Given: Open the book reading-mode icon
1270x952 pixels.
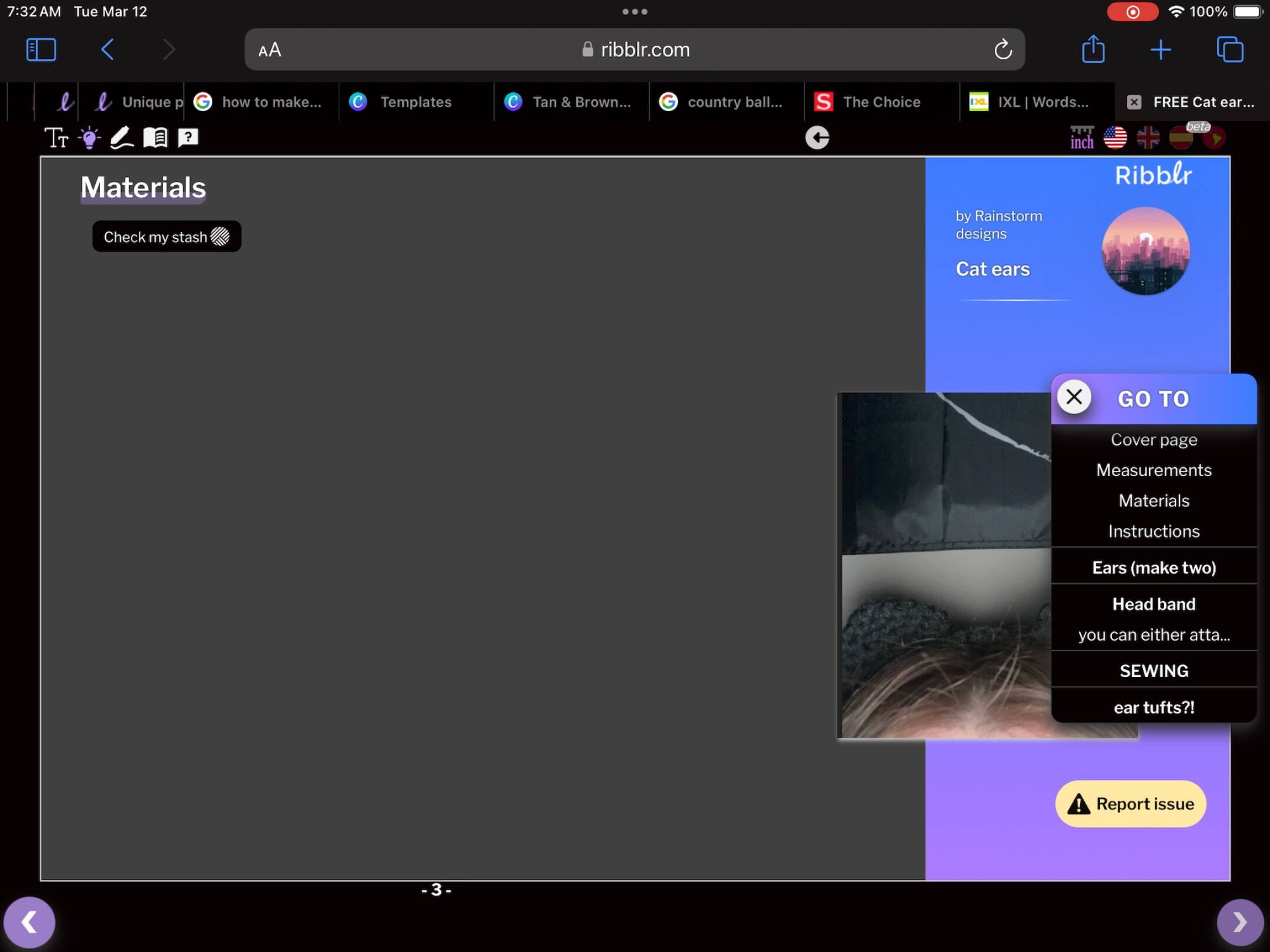Looking at the screenshot, I should (155, 138).
